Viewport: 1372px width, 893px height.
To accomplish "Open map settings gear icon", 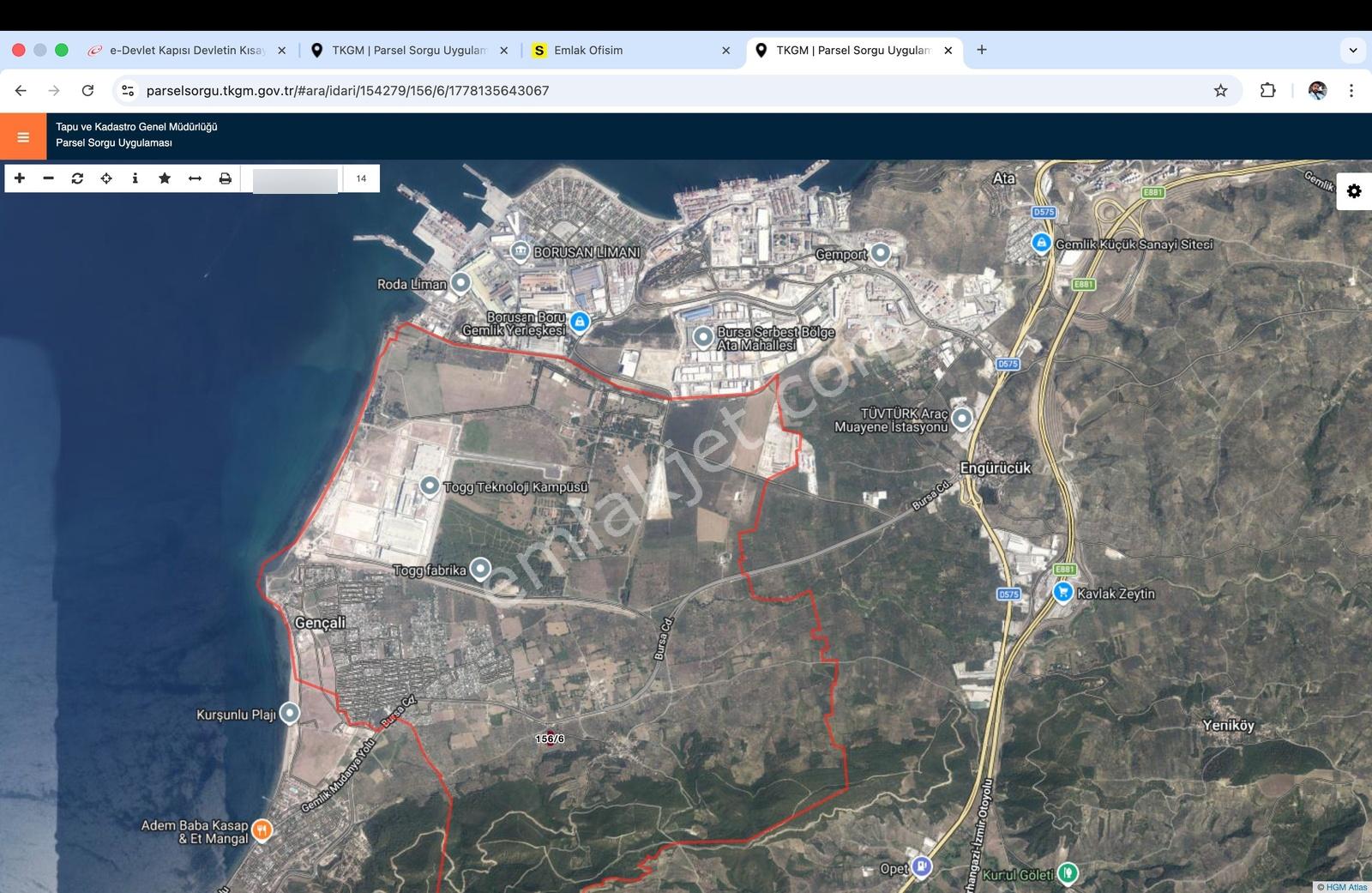I will (x=1354, y=191).
